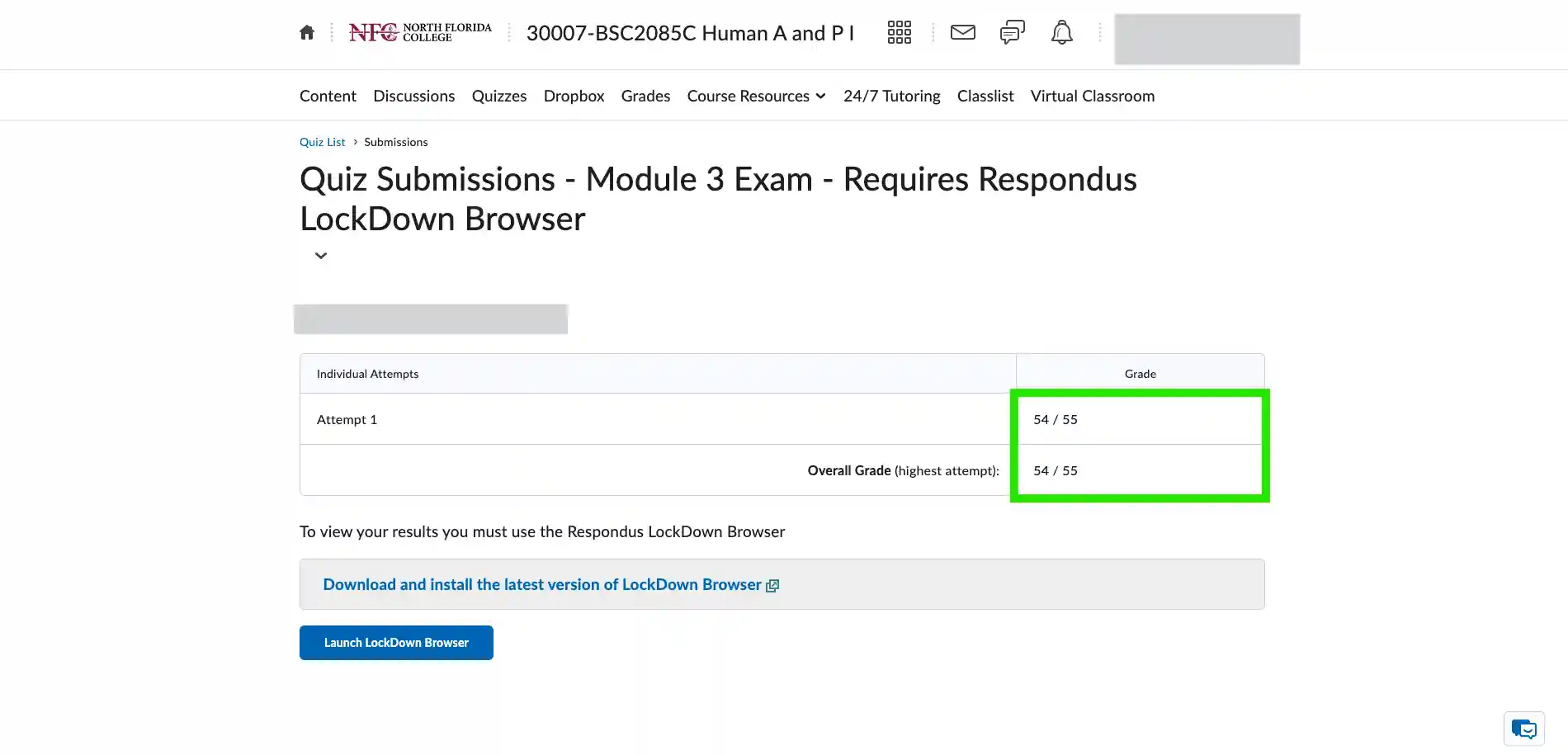1568x755 pixels.
Task: Open the chat widget in the corner
Action: [x=1524, y=729]
